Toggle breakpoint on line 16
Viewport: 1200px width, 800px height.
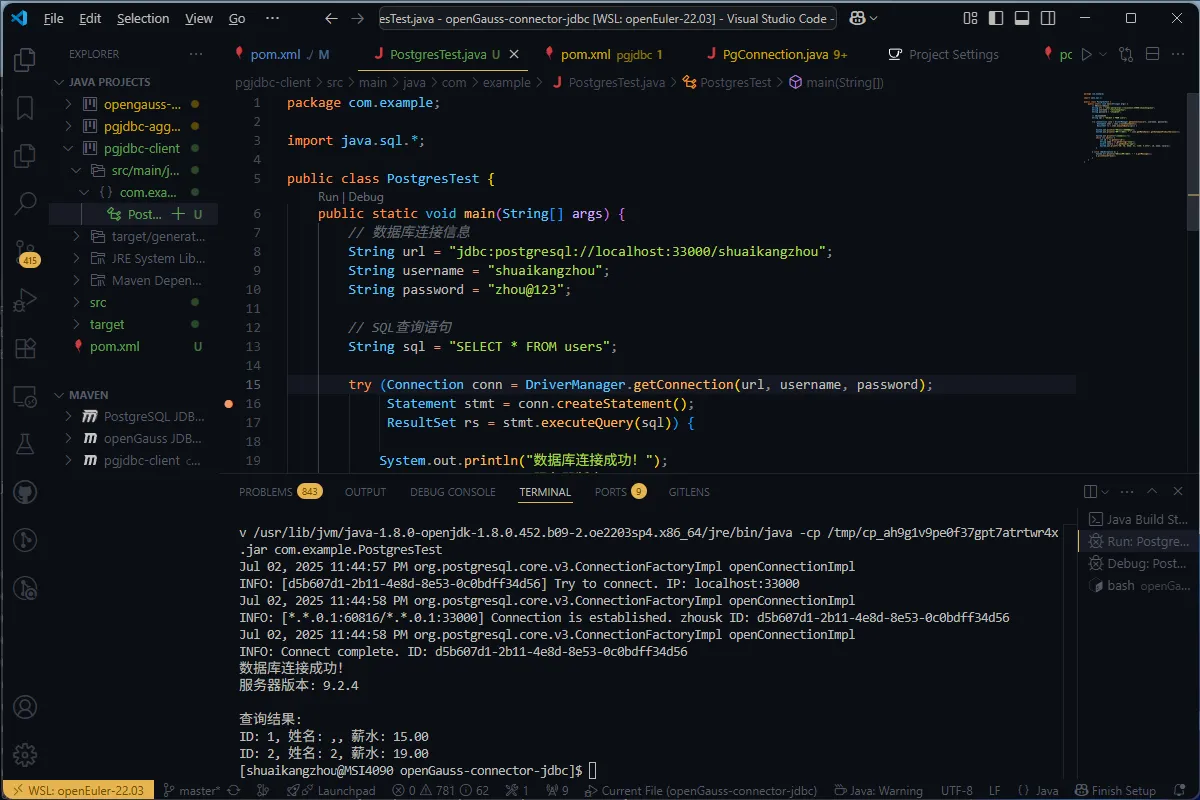click(x=229, y=403)
